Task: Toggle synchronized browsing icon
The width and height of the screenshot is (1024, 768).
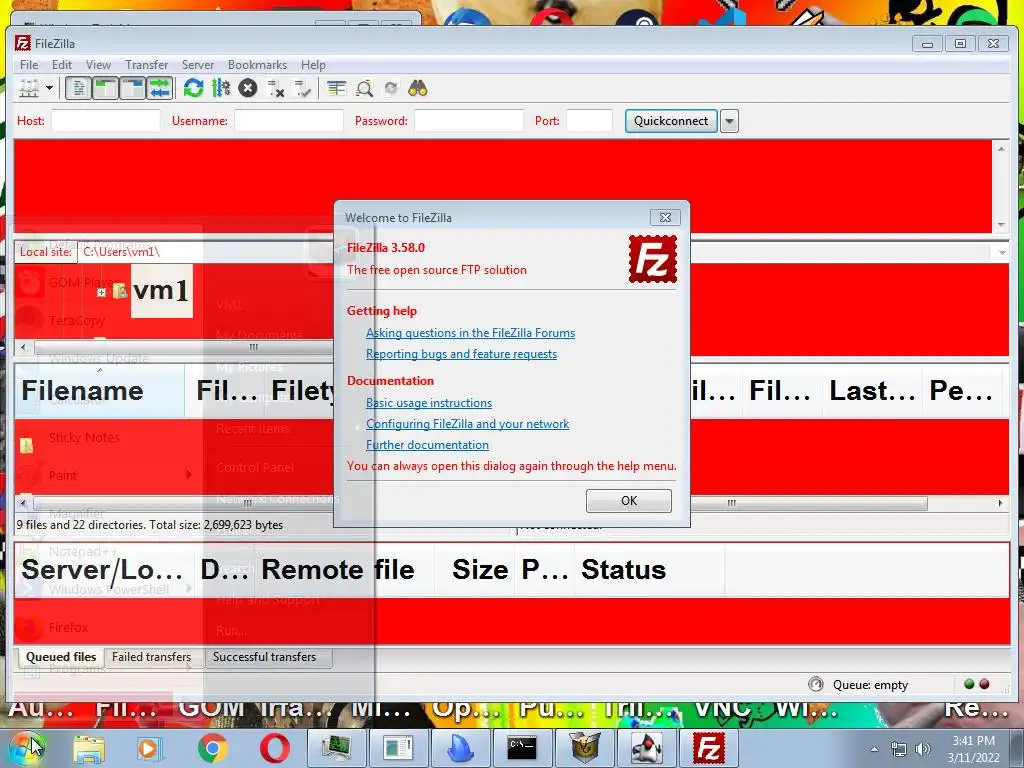Action: 391,88
